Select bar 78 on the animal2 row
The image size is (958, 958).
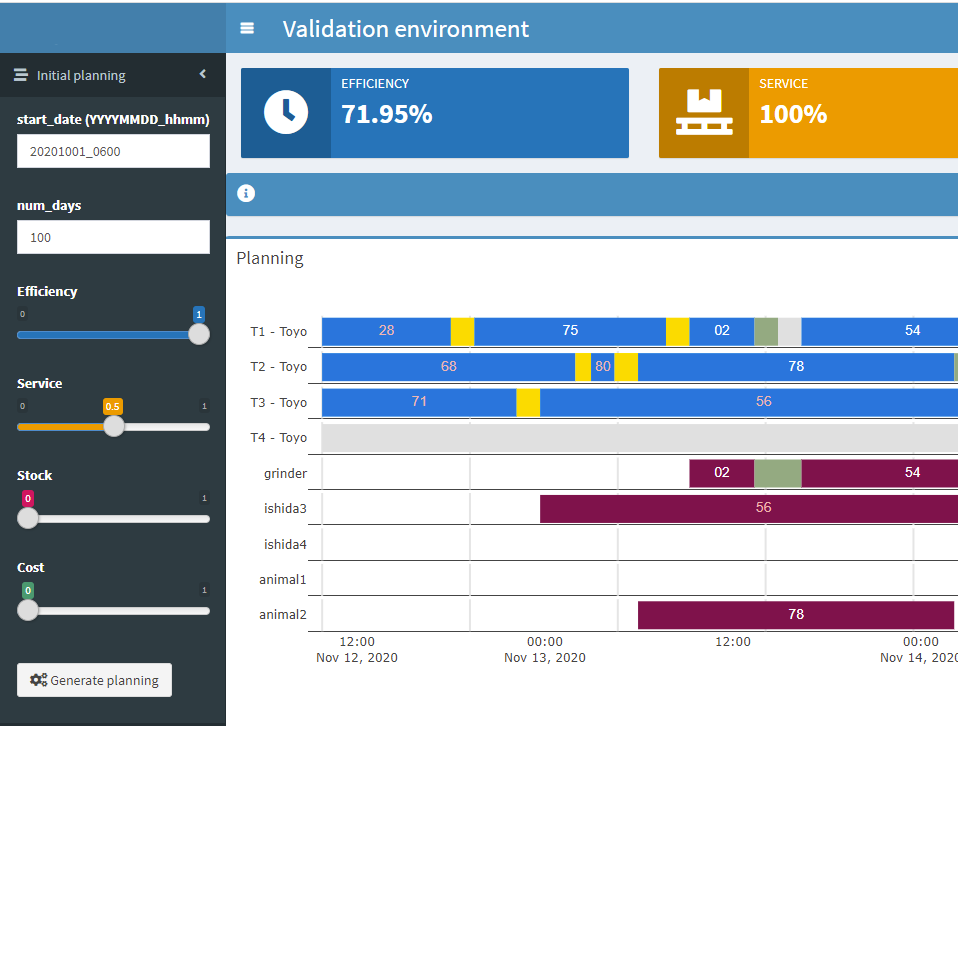tap(796, 614)
